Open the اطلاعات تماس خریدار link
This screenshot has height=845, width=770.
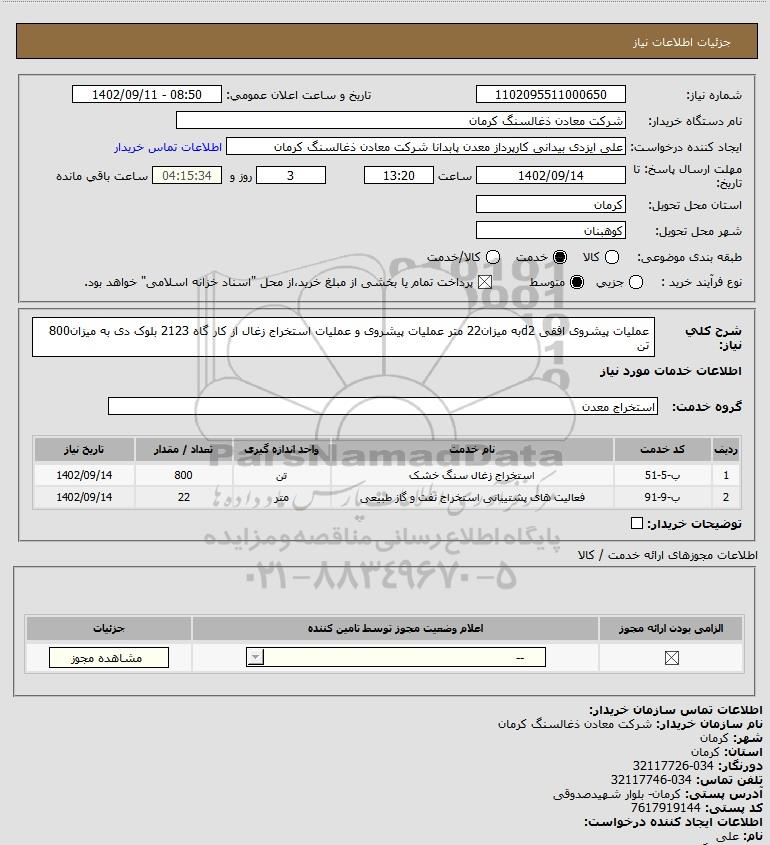tap(168, 147)
